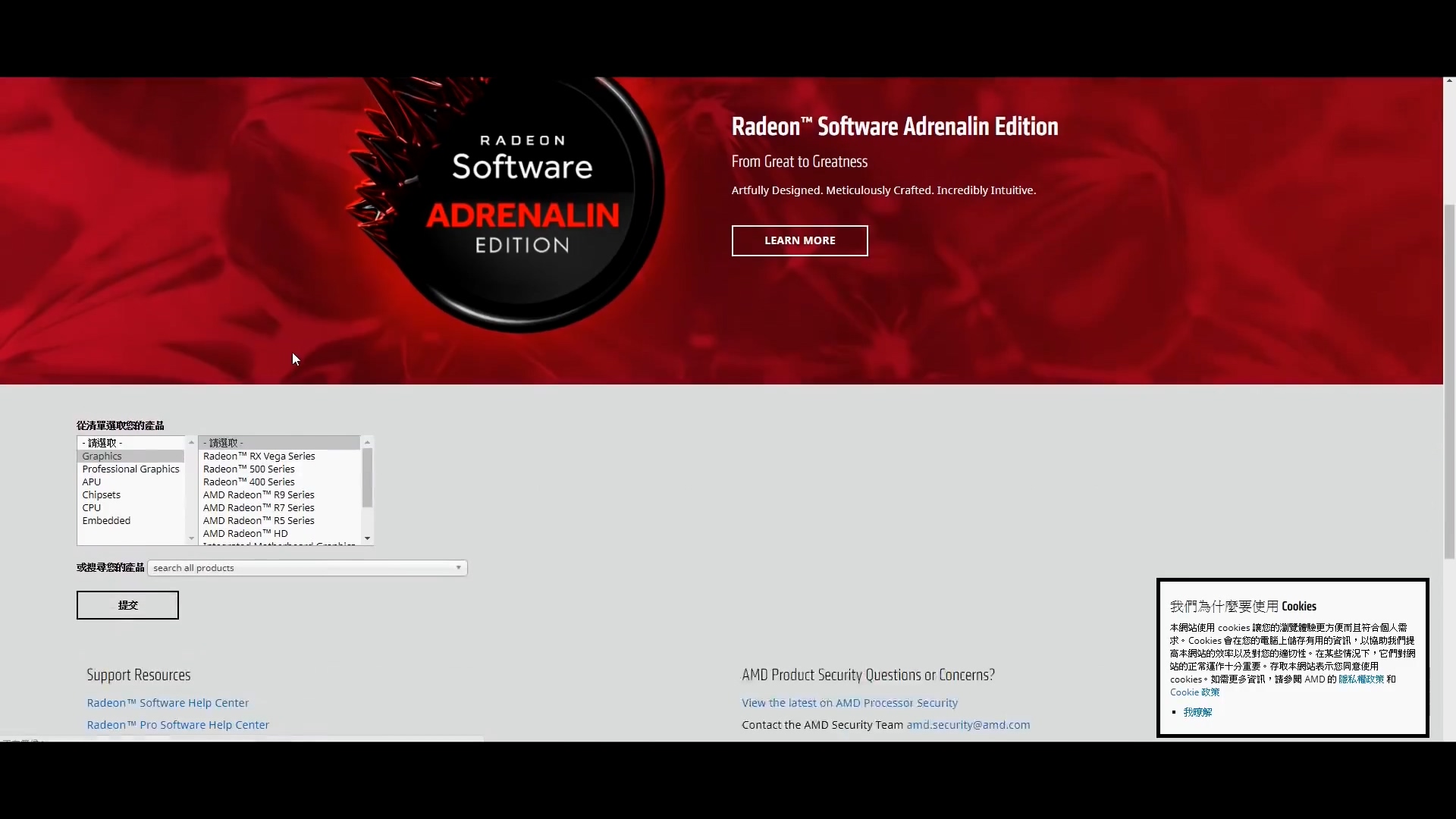The image size is (1456, 819).
Task: Click scroll-down arrow of category list
Action: [191, 538]
